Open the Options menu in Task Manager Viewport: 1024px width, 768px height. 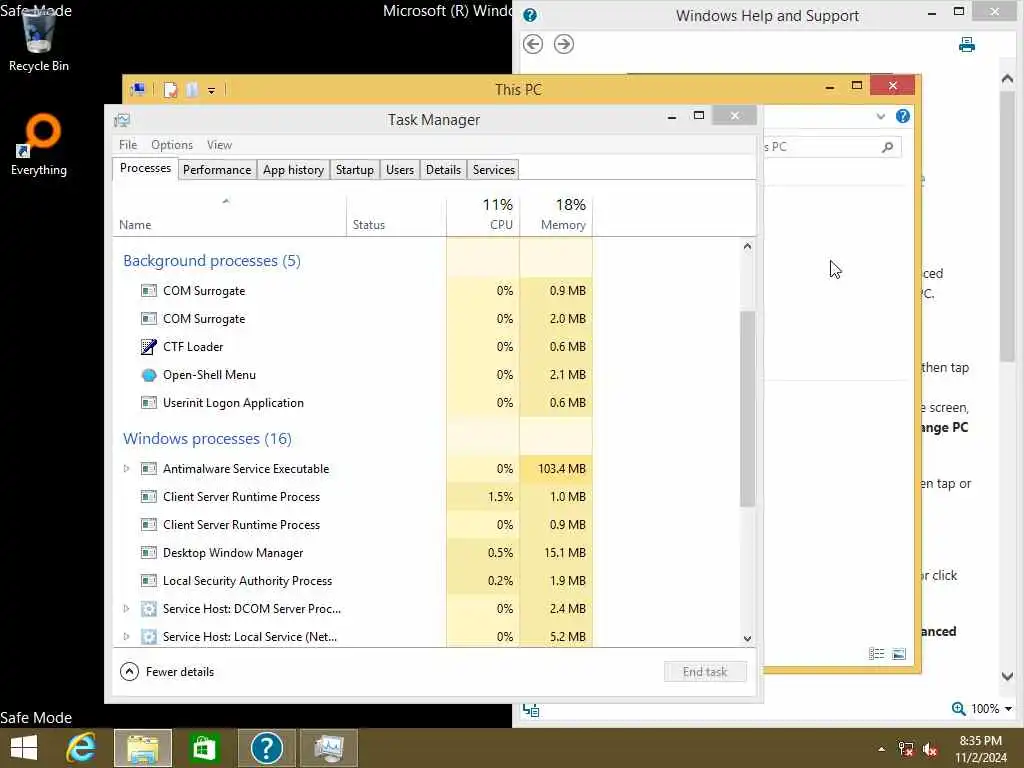pyautogui.click(x=172, y=145)
